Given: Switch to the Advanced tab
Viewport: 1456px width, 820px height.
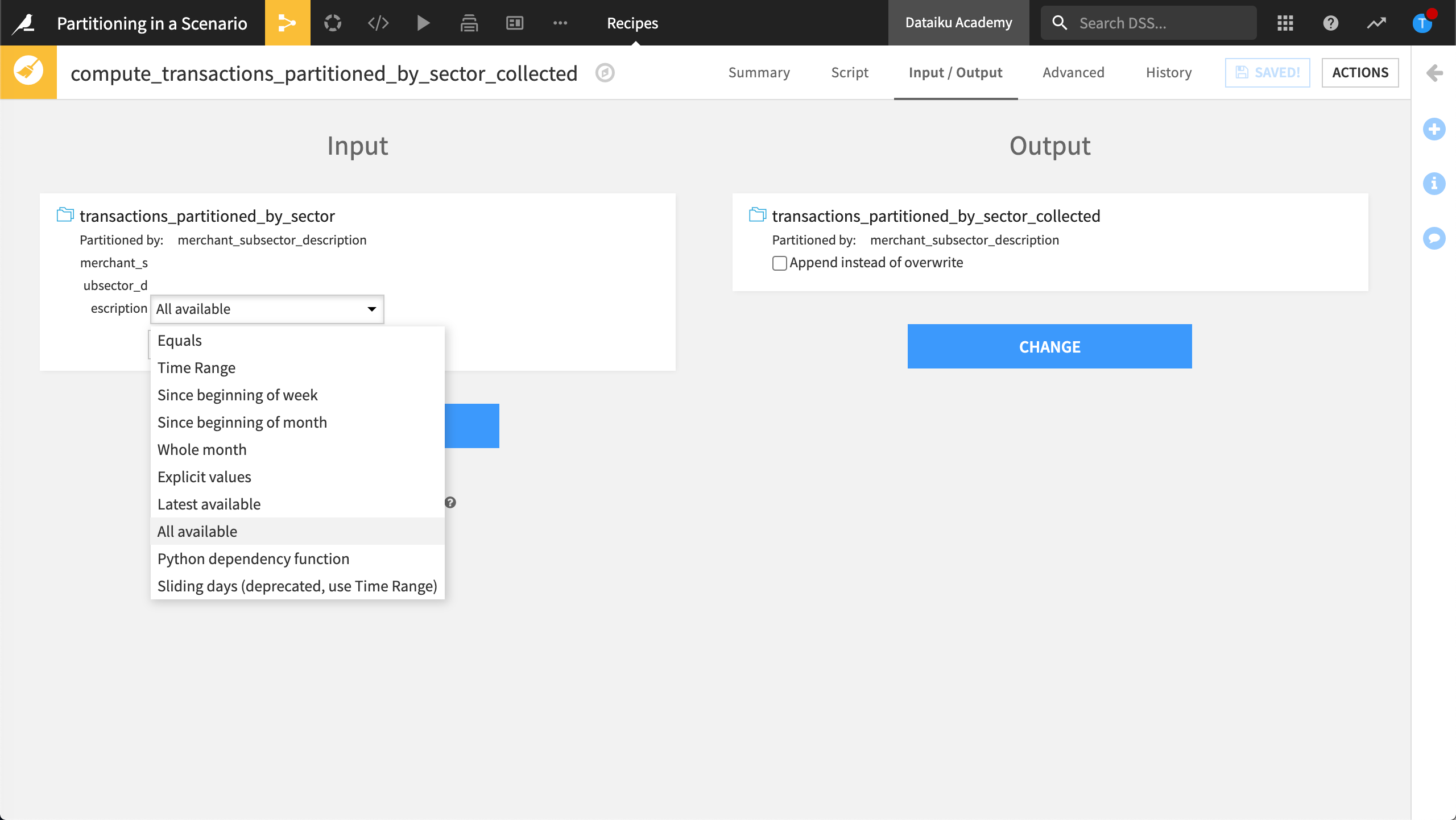Looking at the screenshot, I should pos(1073,72).
